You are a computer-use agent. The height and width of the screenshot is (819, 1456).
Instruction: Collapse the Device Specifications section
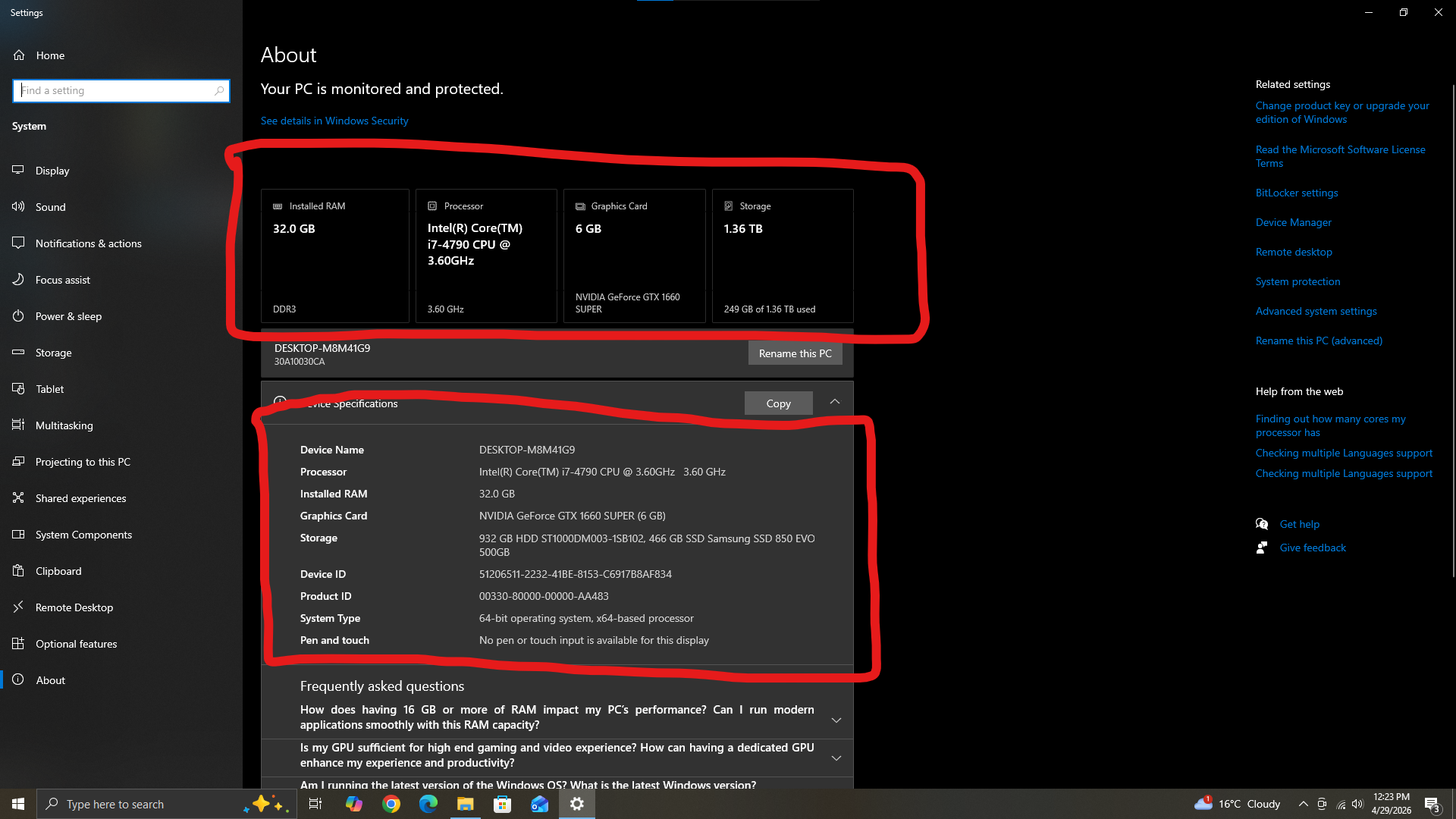tap(834, 402)
